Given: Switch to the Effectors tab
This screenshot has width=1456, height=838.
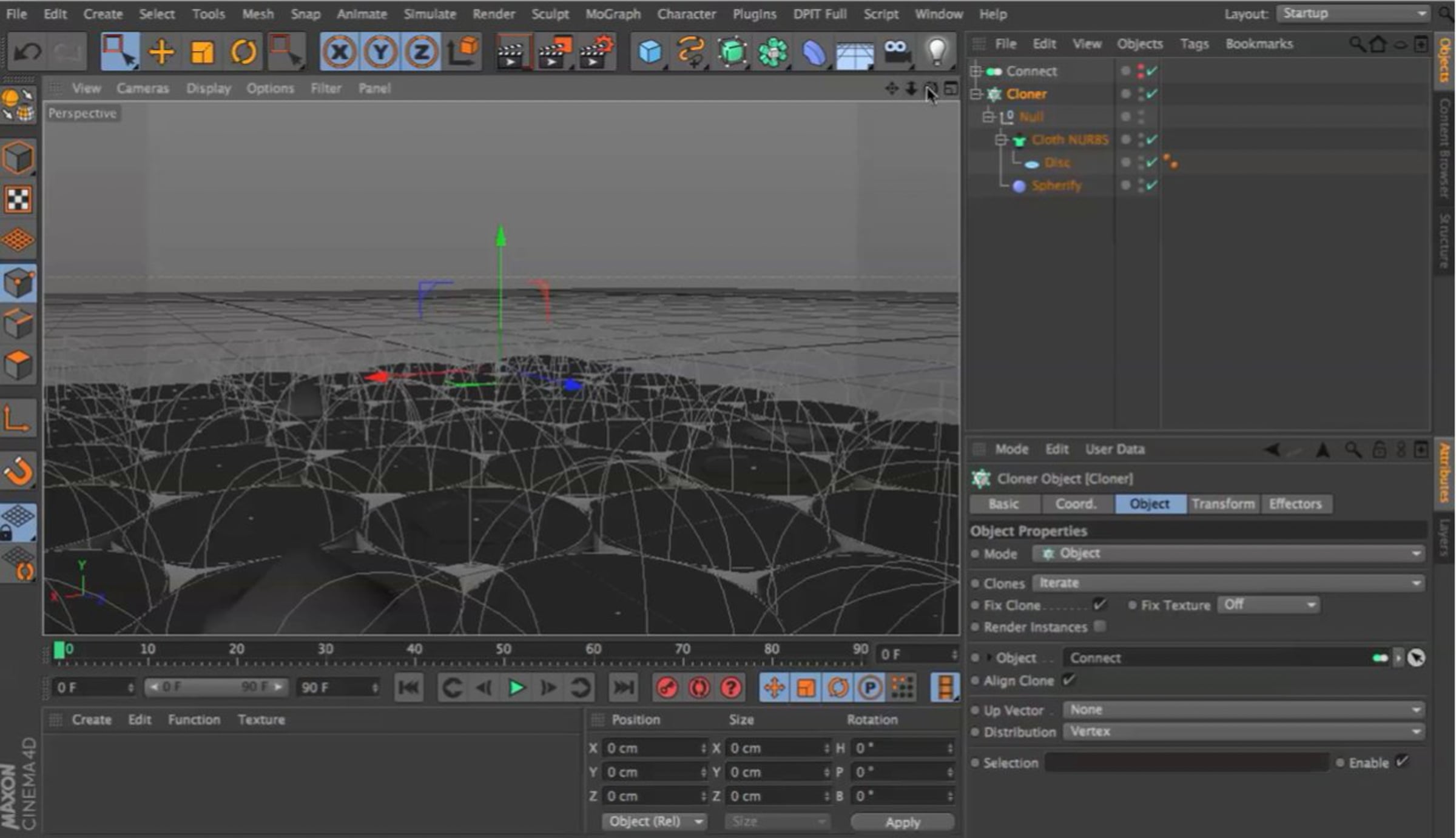Looking at the screenshot, I should point(1295,504).
